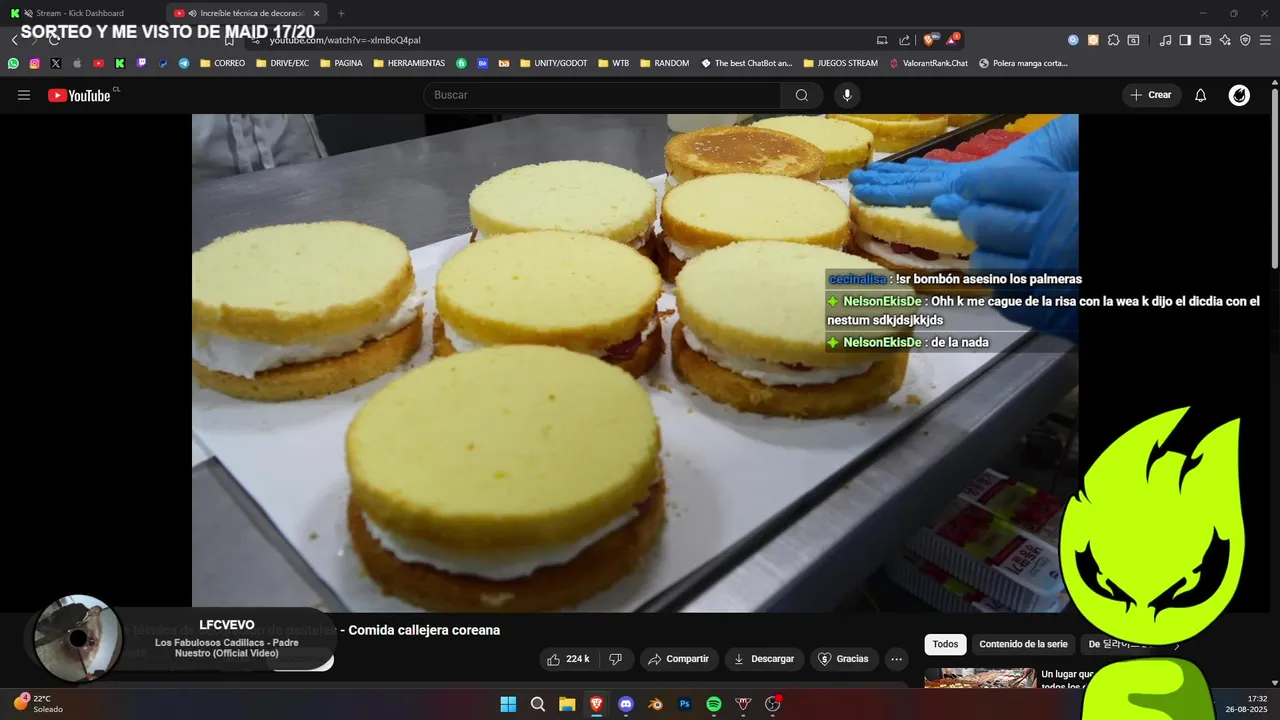Open ValorantRank.Chat bookmark
Viewport: 1280px width, 720px height.
click(928, 63)
